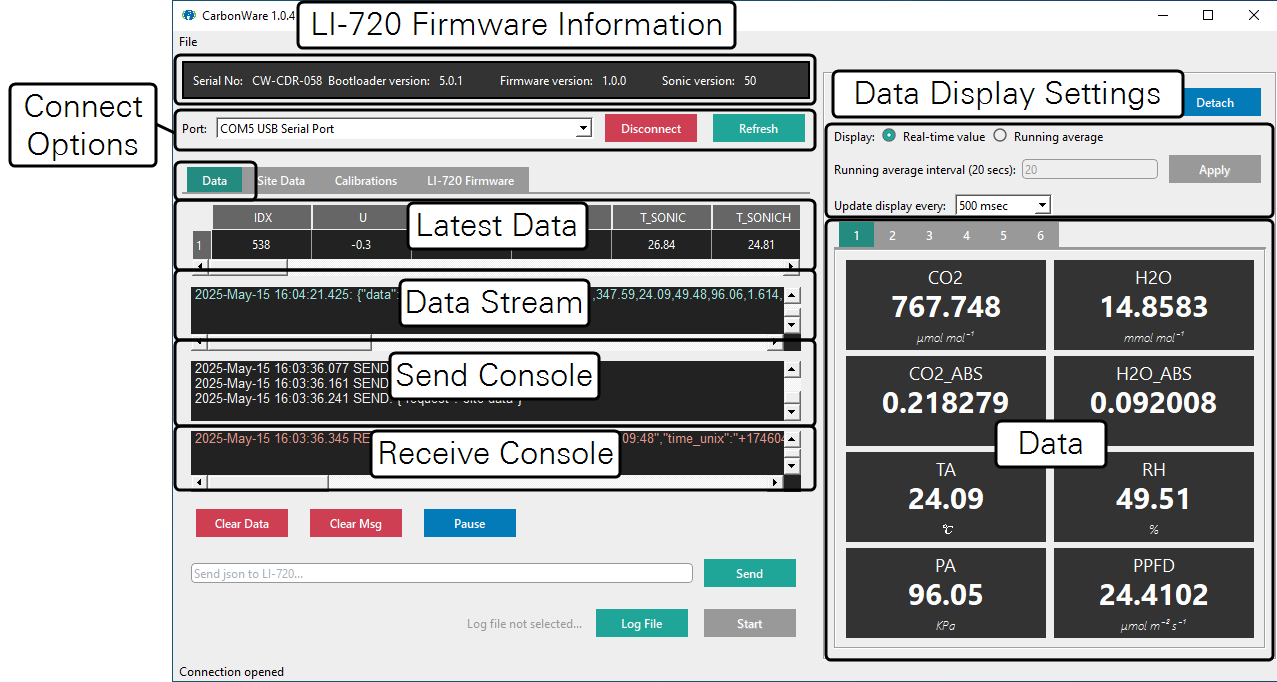Click the data stream's scroll-down arrow
Screen dimensions: 1277x682
click(x=792, y=324)
